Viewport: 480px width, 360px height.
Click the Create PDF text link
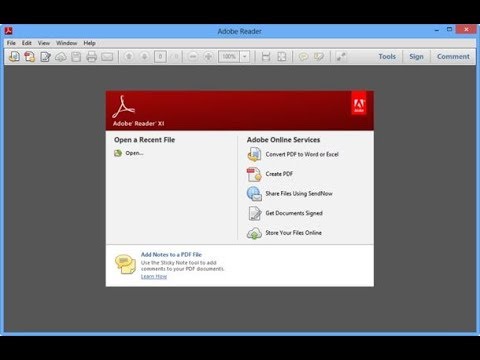click(279, 174)
